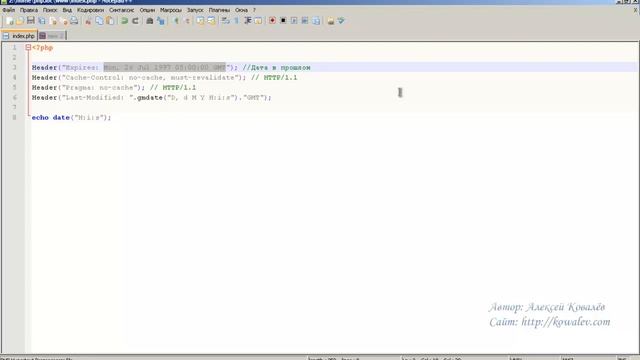The height and width of the screenshot is (360, 640).
Task: Save the current recorded macro icon
Action: (x=316, y=21)
